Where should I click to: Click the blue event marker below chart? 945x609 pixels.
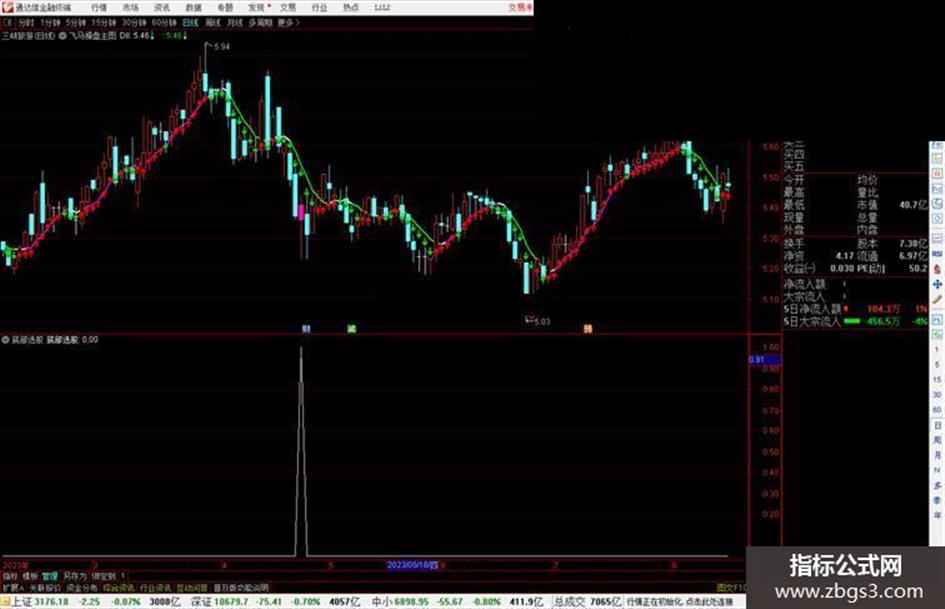[x=306, y=329]
